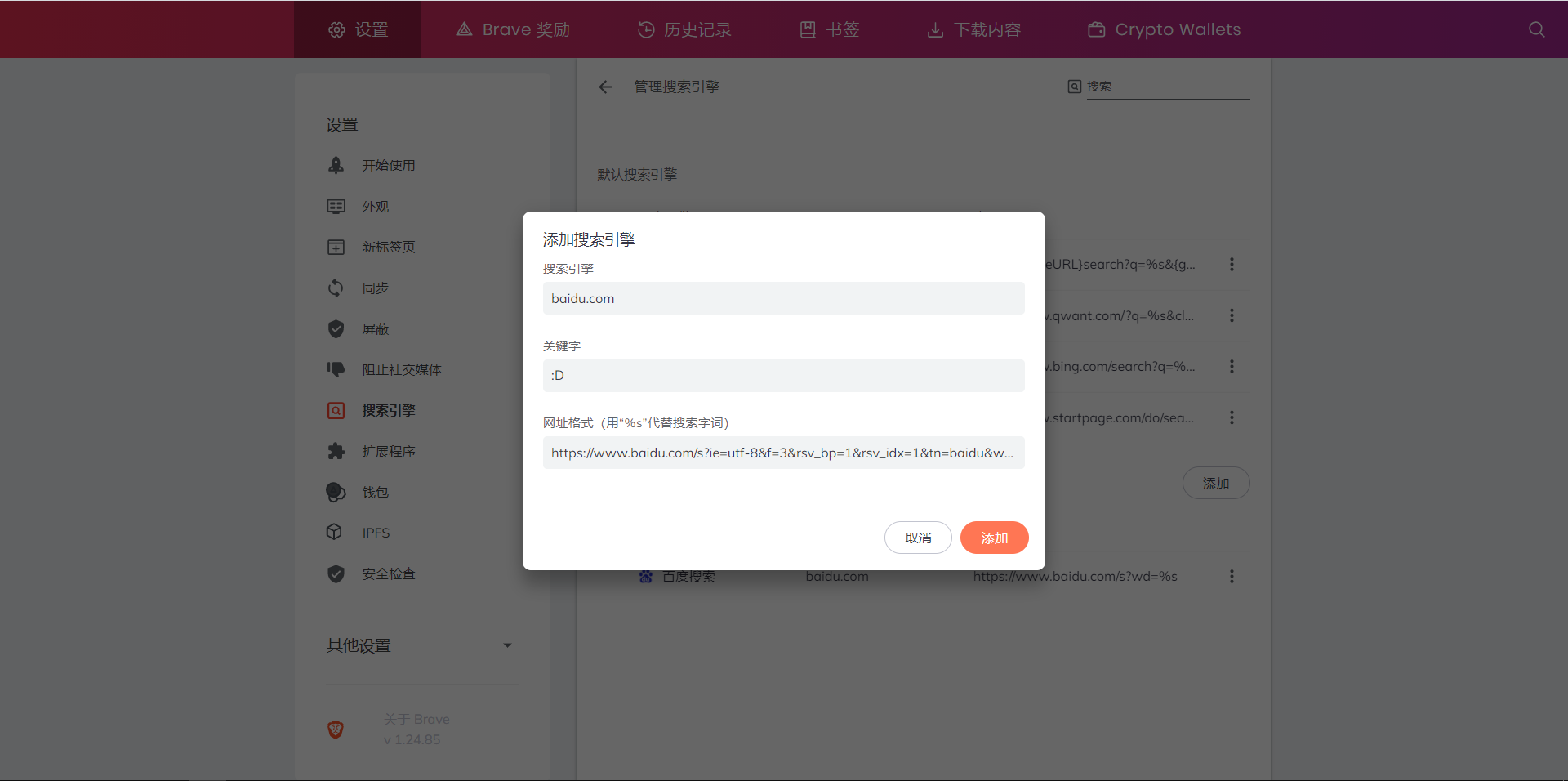Open the 设置 tab in top bar

click(358, 29)
